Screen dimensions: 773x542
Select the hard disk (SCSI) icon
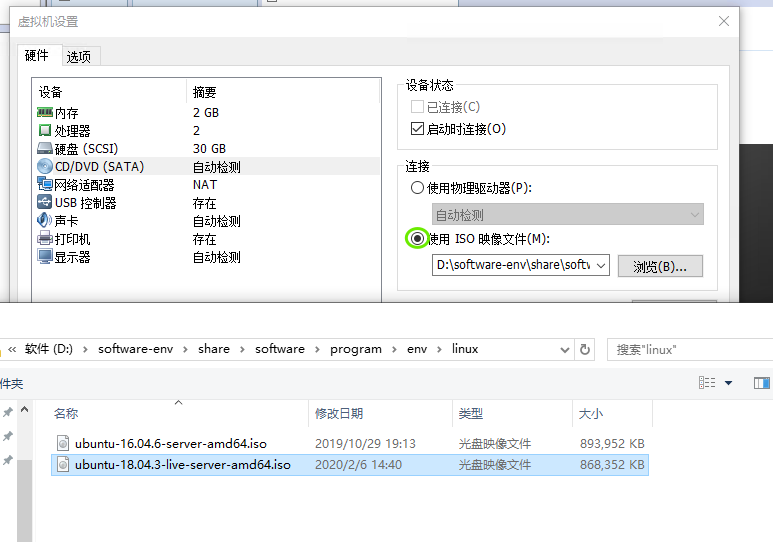point(45,148)
